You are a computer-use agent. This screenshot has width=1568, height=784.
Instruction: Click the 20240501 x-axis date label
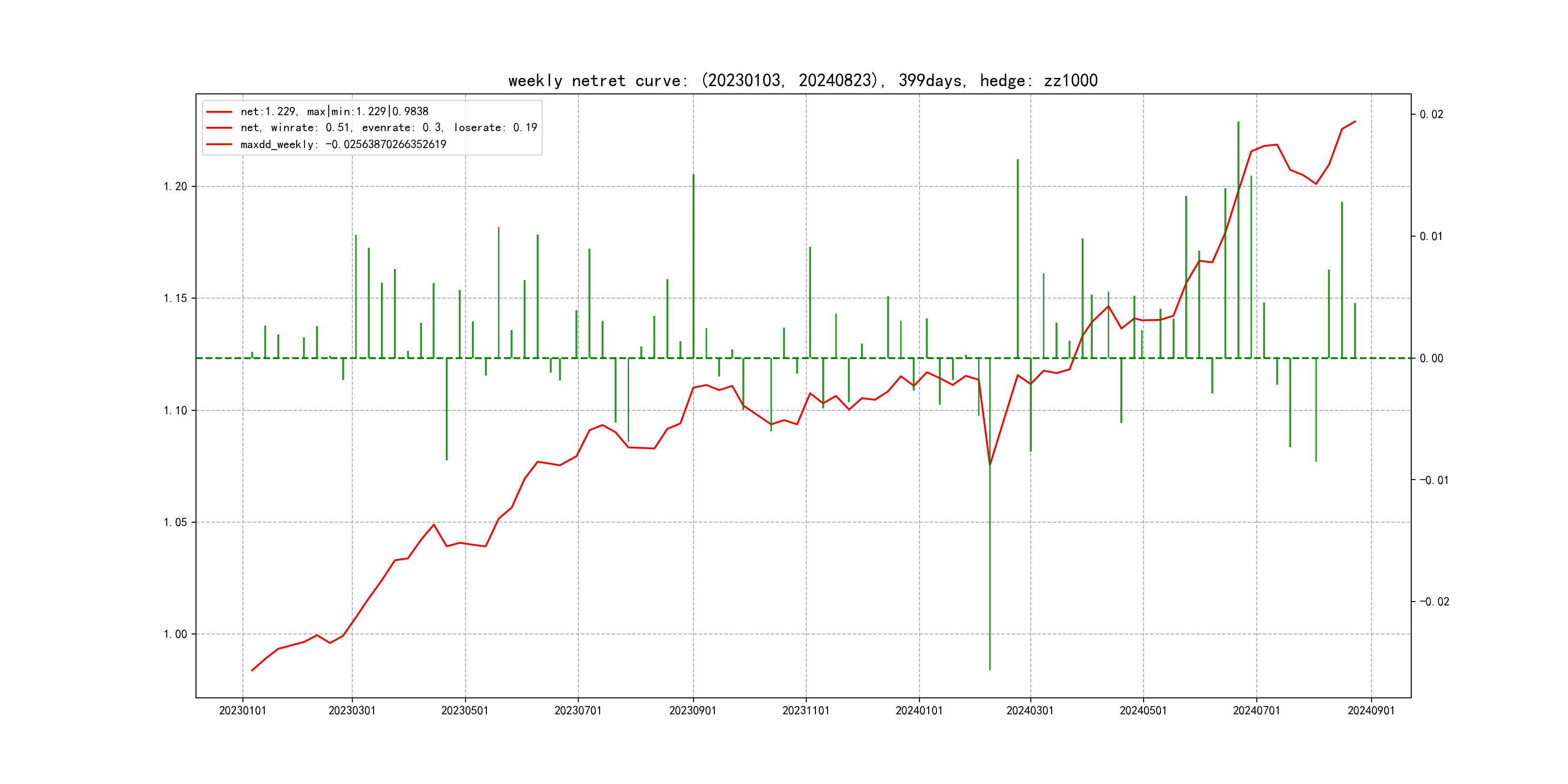point(1143,711)
